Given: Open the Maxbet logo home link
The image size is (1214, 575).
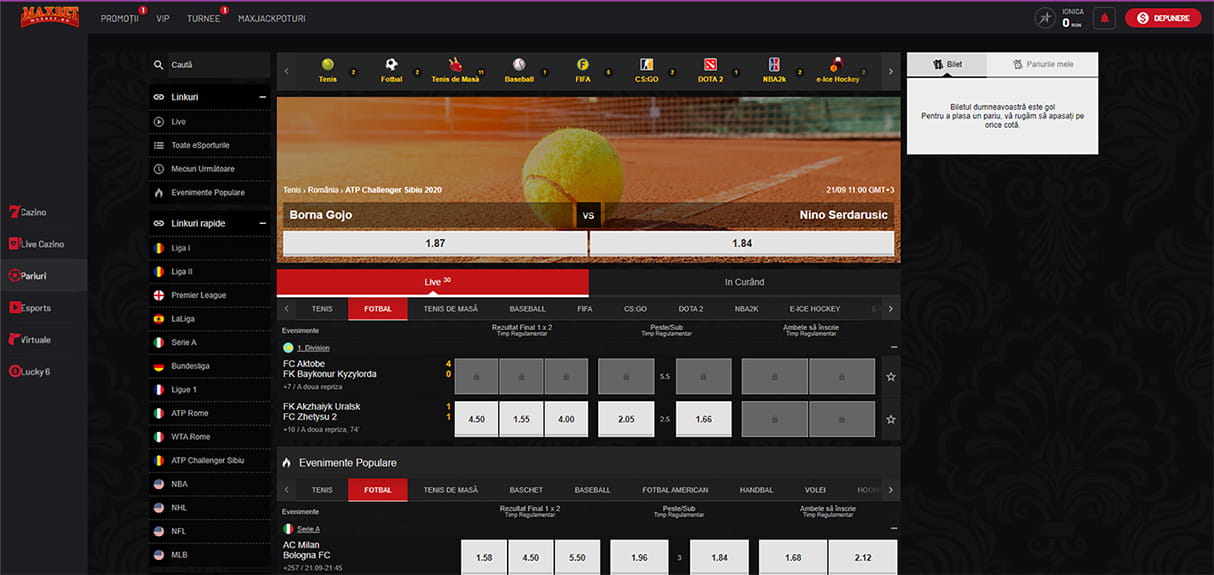Looking at the screenshot, I should coord(49,17).
